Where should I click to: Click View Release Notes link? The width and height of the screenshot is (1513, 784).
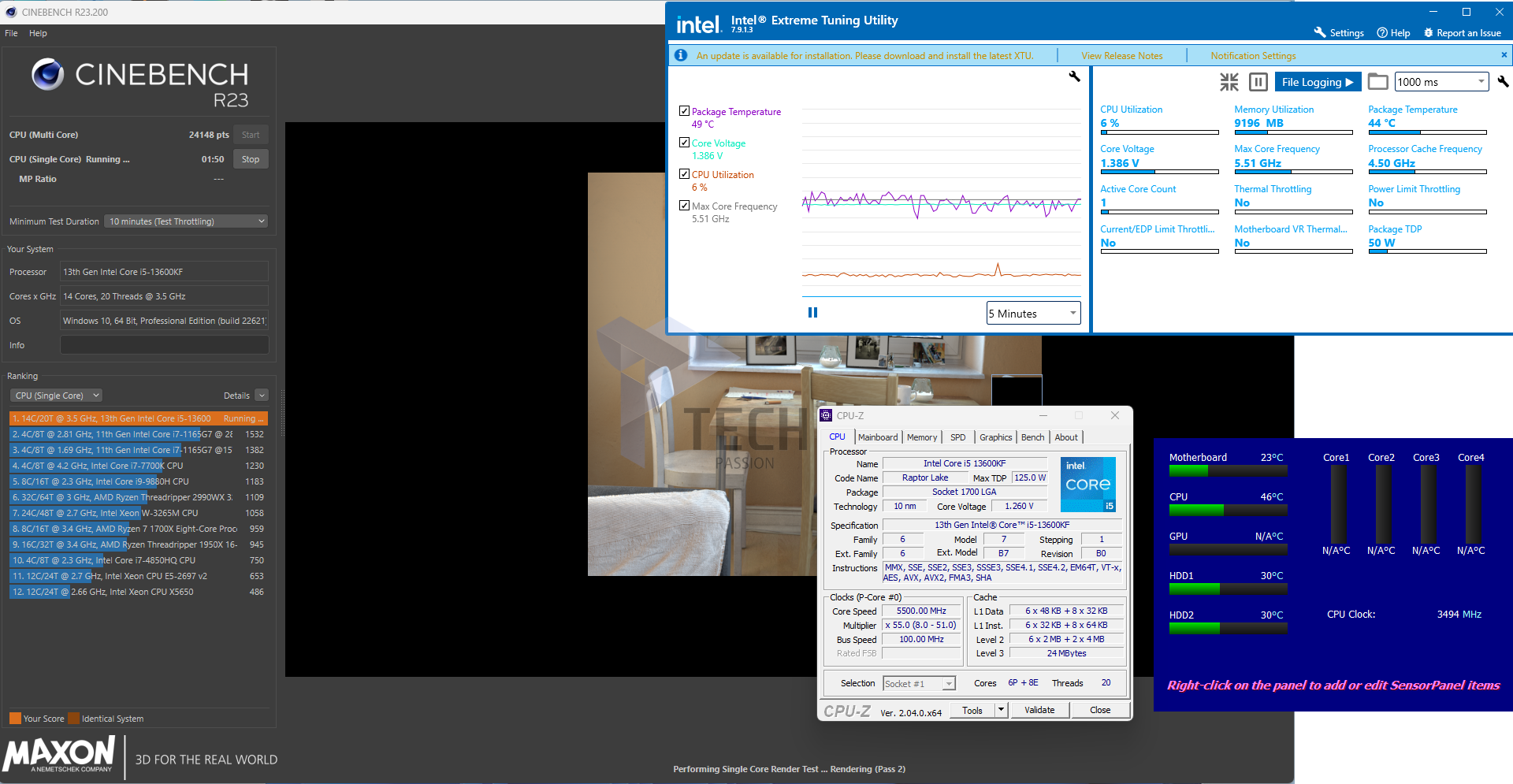[1121, 56]
